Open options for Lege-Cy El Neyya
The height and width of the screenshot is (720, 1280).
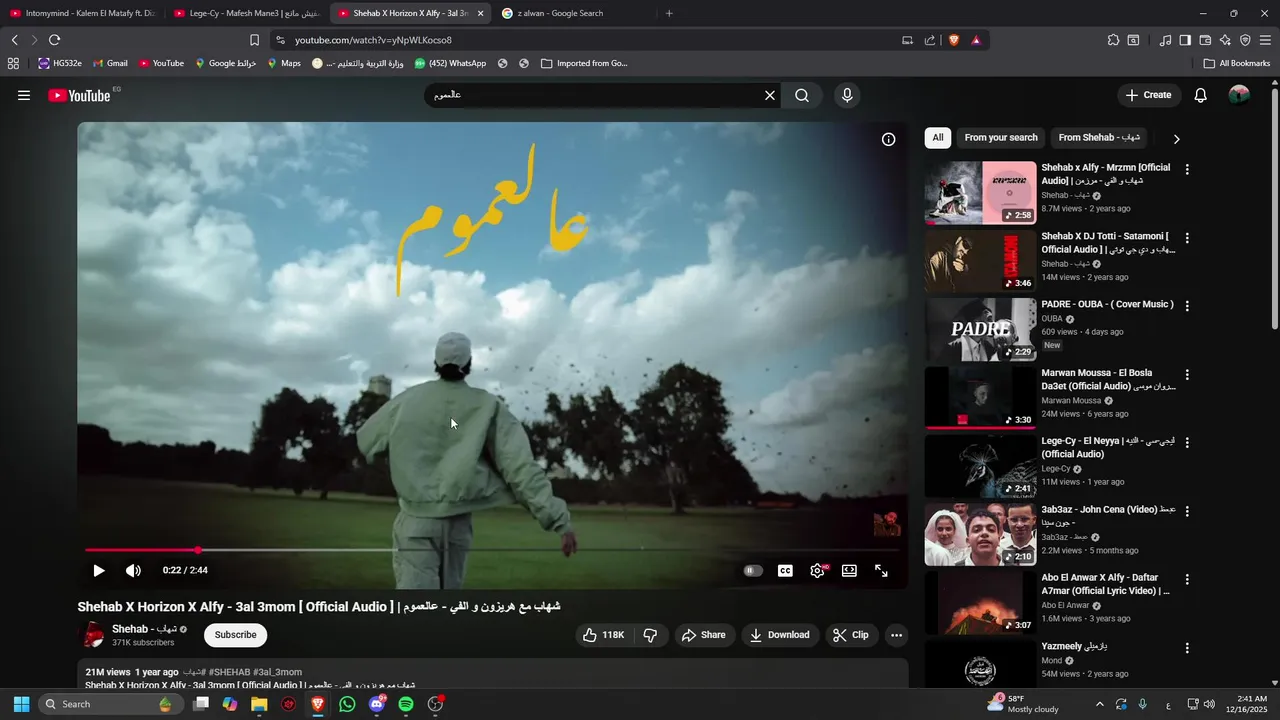point(1187,443)
